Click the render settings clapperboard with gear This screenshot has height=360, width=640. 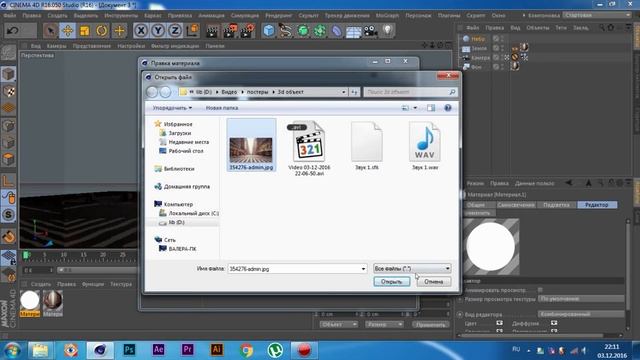pyautogui.click(x=247, y=31)
